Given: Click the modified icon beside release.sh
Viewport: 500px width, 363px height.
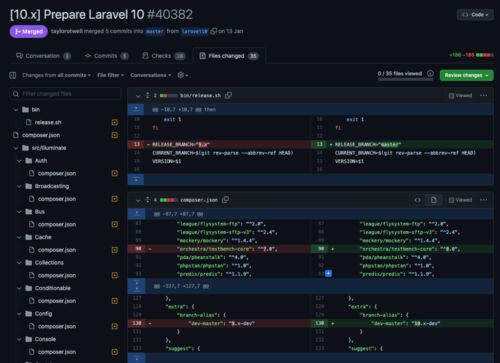Looking at the screenshot, I should tap(115, 122).
